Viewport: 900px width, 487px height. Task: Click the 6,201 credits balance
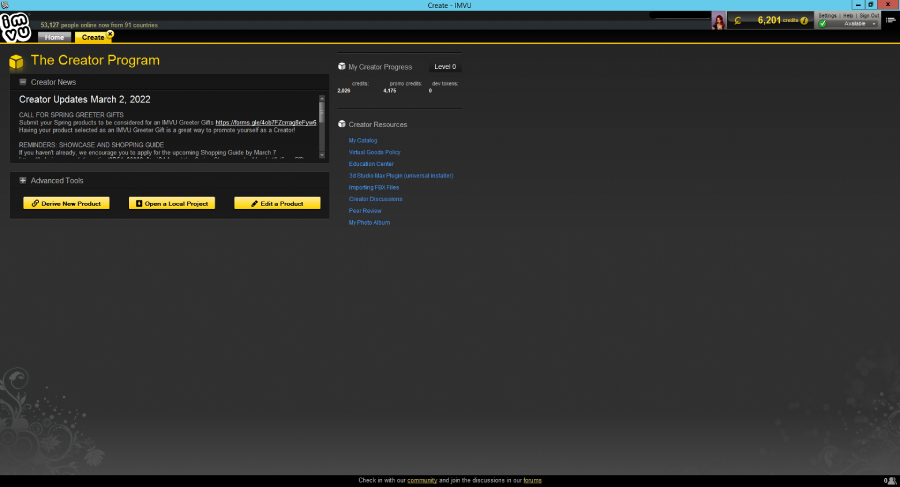tap(769, 20)
